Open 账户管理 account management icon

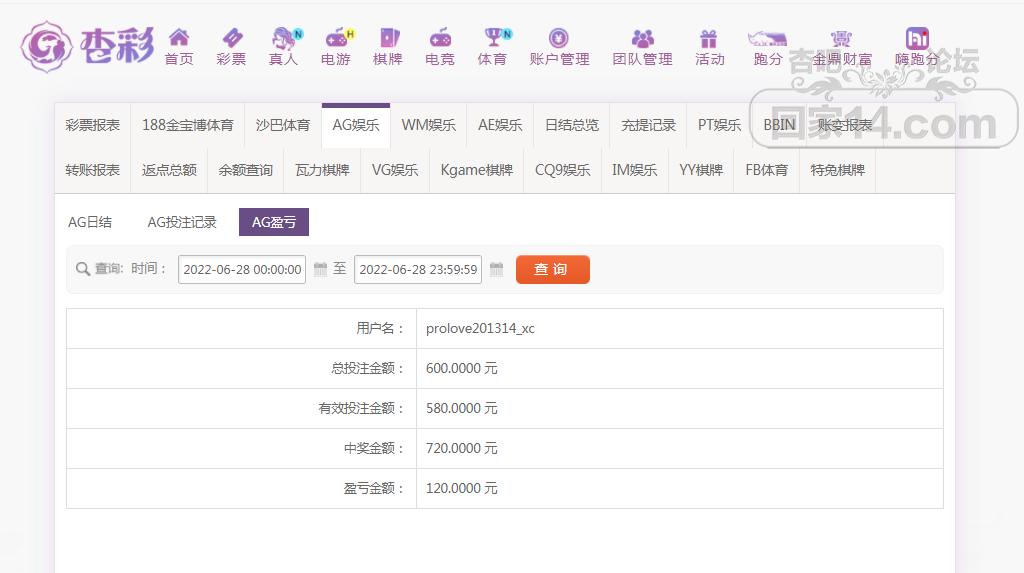[559, 39]
